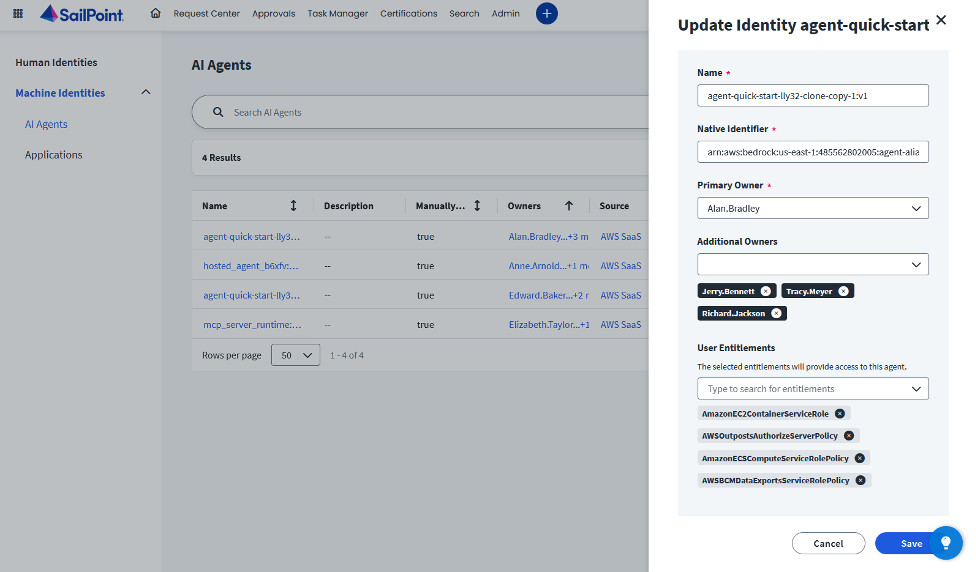This screenshot has height=572, width=976.
Task: Click the SailPoint logo
Action: 82,14
